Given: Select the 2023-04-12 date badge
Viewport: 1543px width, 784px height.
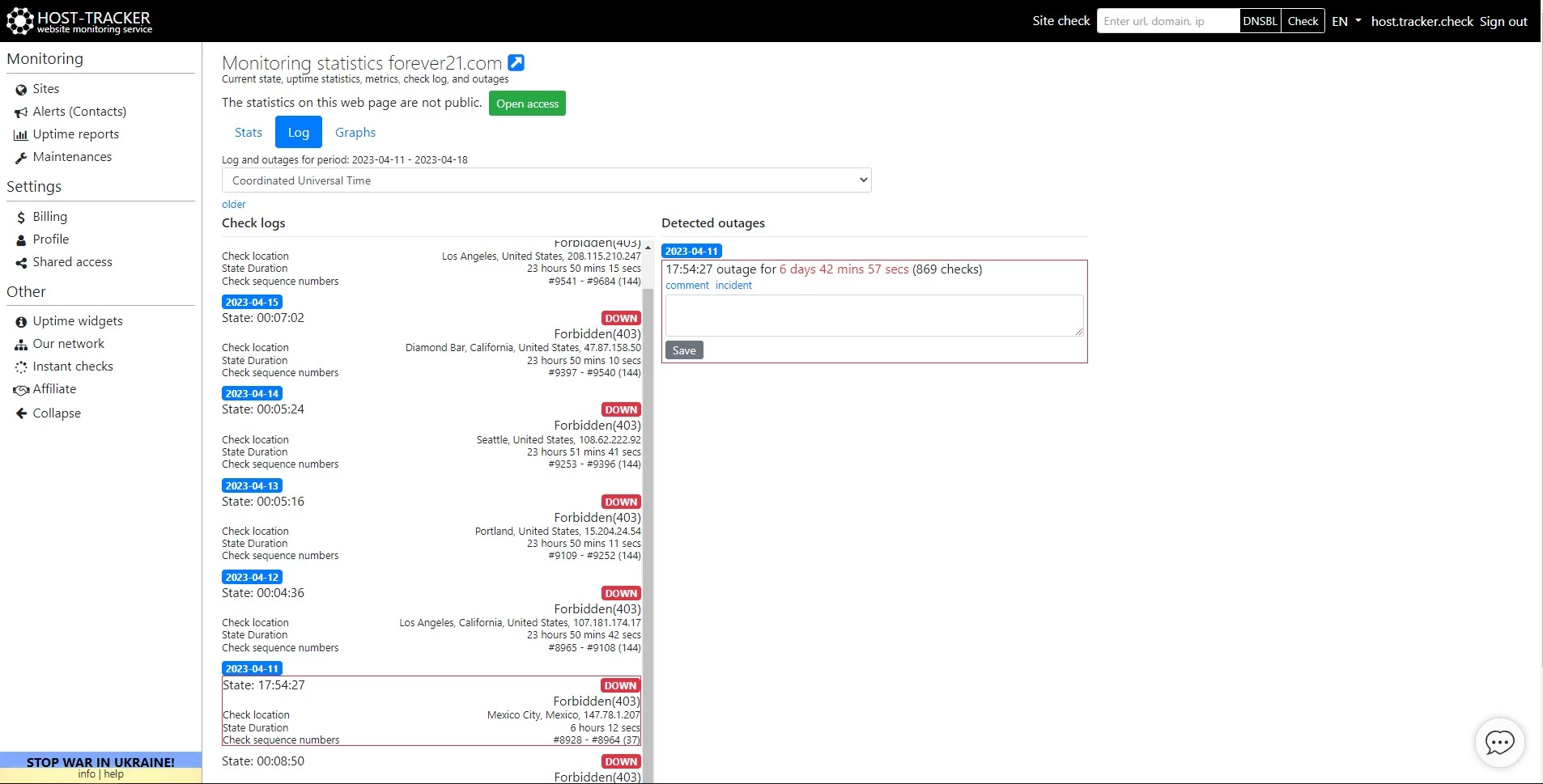Looking at the screenshot, I should [x=252, y=577].
